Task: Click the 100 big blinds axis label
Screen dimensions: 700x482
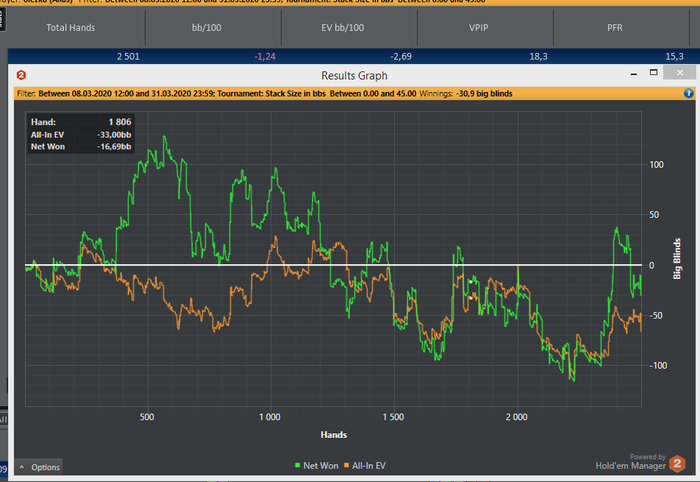Action: tap(656, 165)
